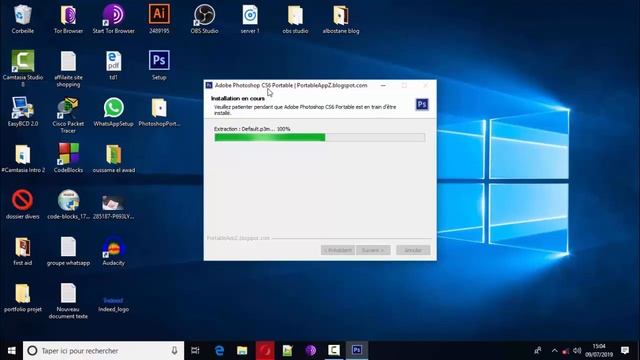Select the oussama el awad folder
This screenshot has height=360, width=640.
113,158
